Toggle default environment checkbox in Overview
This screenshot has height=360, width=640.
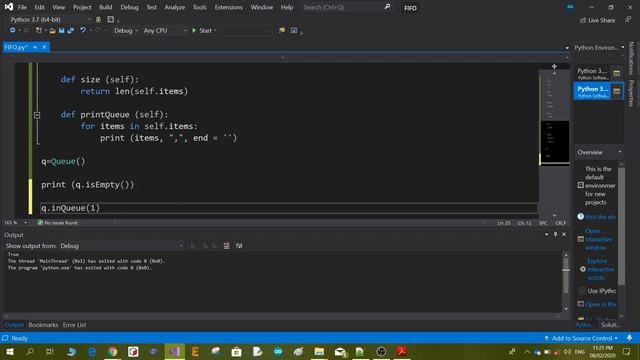pos(580,185)
